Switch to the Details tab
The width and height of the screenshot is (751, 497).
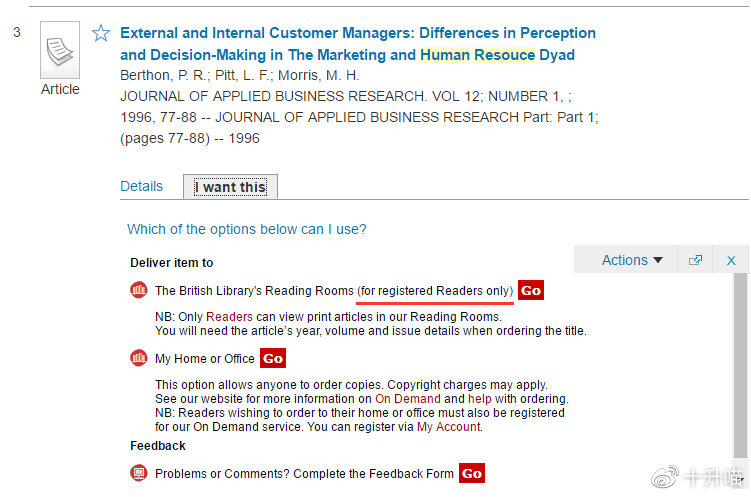pyautogui.click(x=141, y=186)
